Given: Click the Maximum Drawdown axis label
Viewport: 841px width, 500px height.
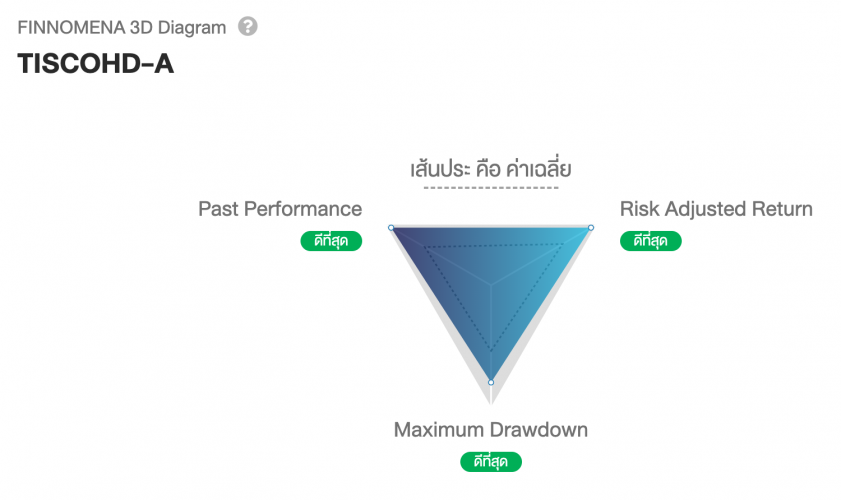Looking at the screenshot, I should click(490, 430).
